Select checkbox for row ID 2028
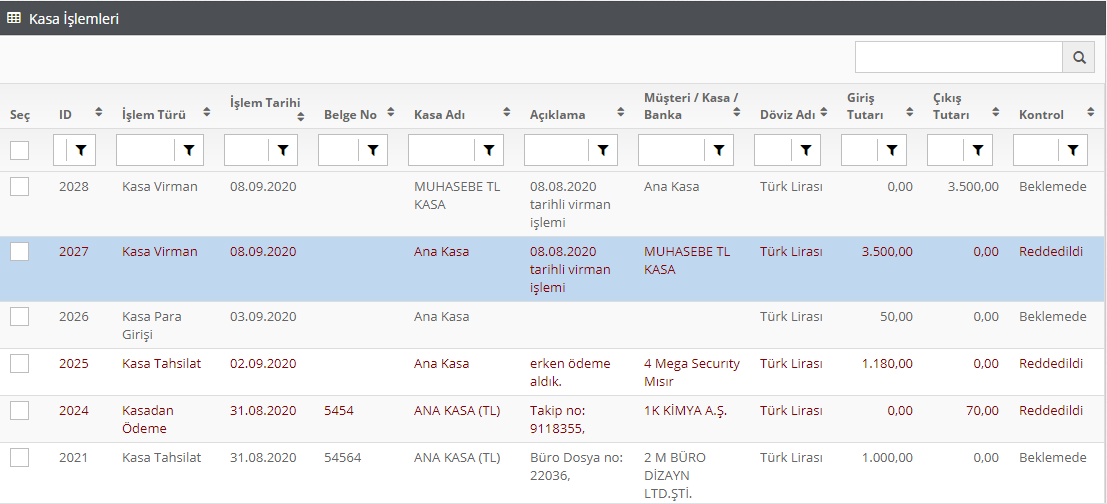1107x504 pixels. (x=20, y=187)
